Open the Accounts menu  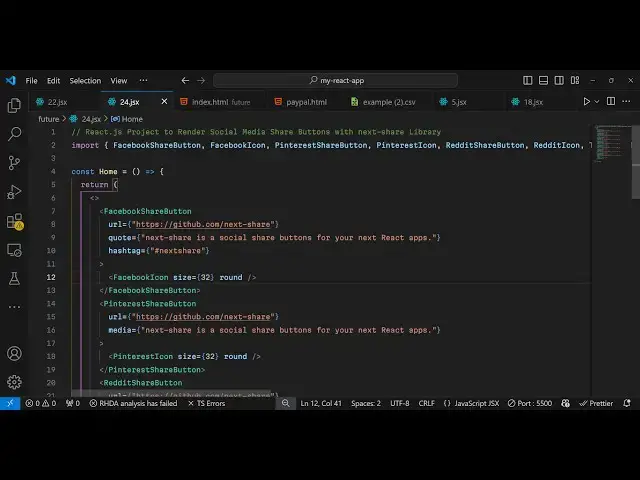[14, 353]
